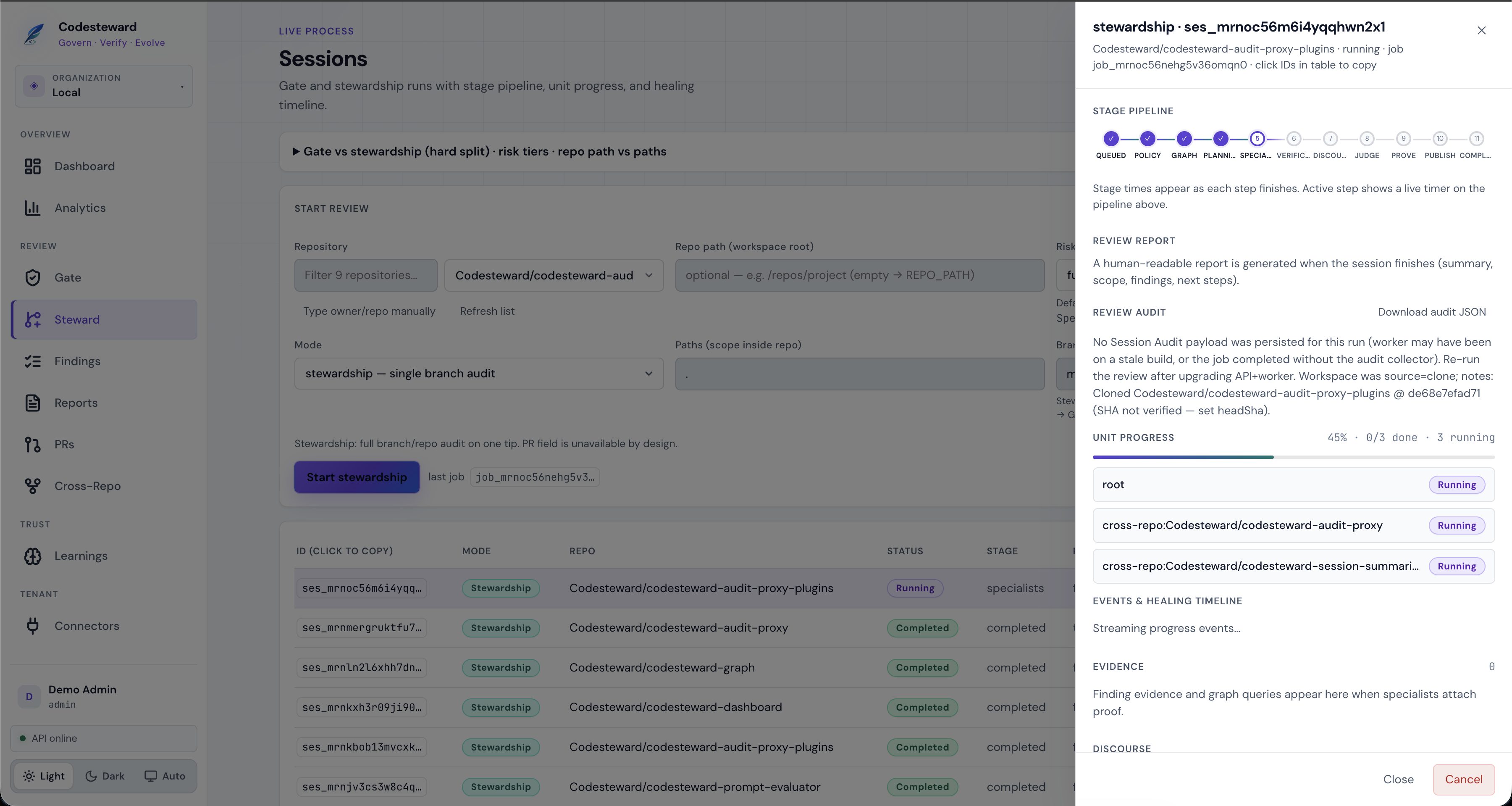Open the Mode stewardship dropdown
1512x806 pixels.
pos(479,374)
